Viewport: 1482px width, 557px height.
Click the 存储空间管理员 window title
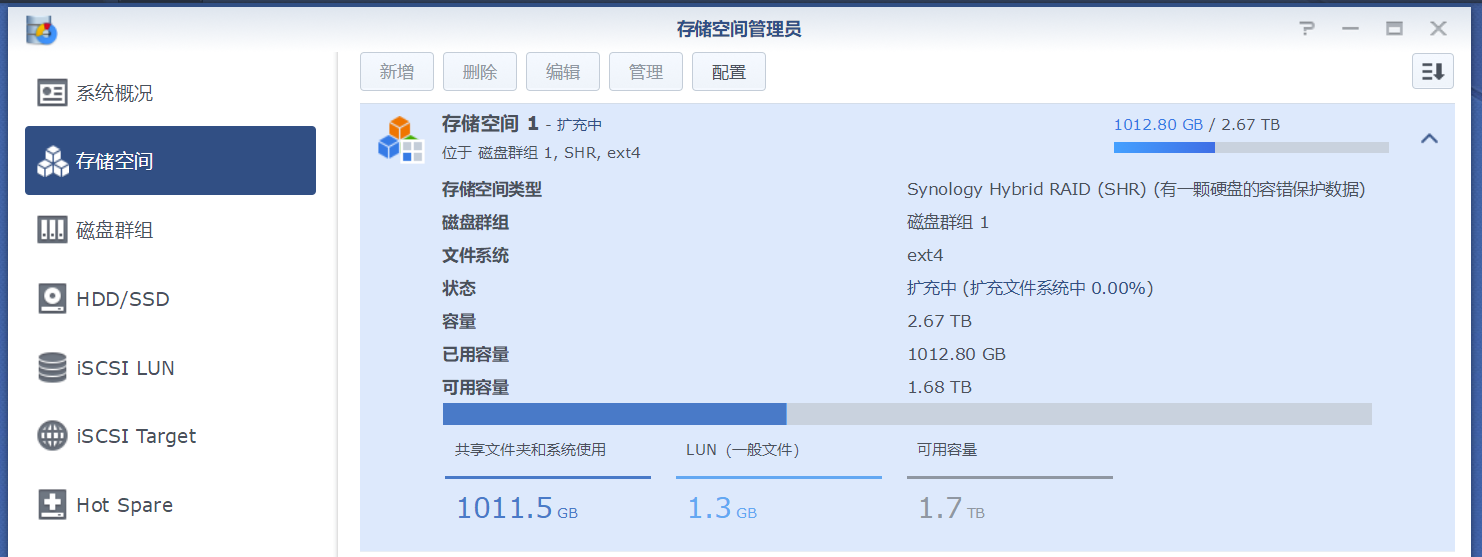click(739, 29)
